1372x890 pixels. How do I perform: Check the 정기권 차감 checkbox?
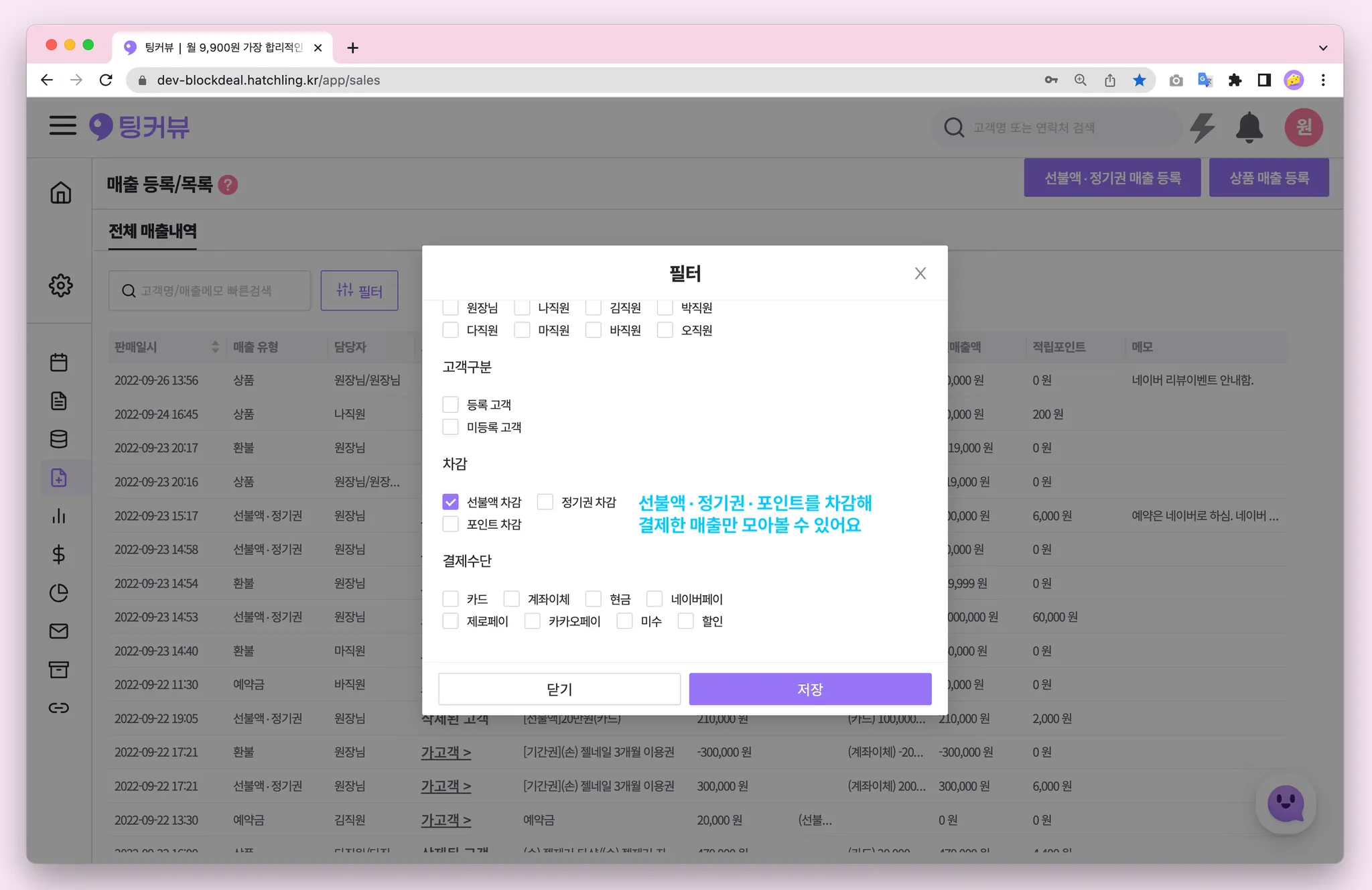(x=545, y=502)
